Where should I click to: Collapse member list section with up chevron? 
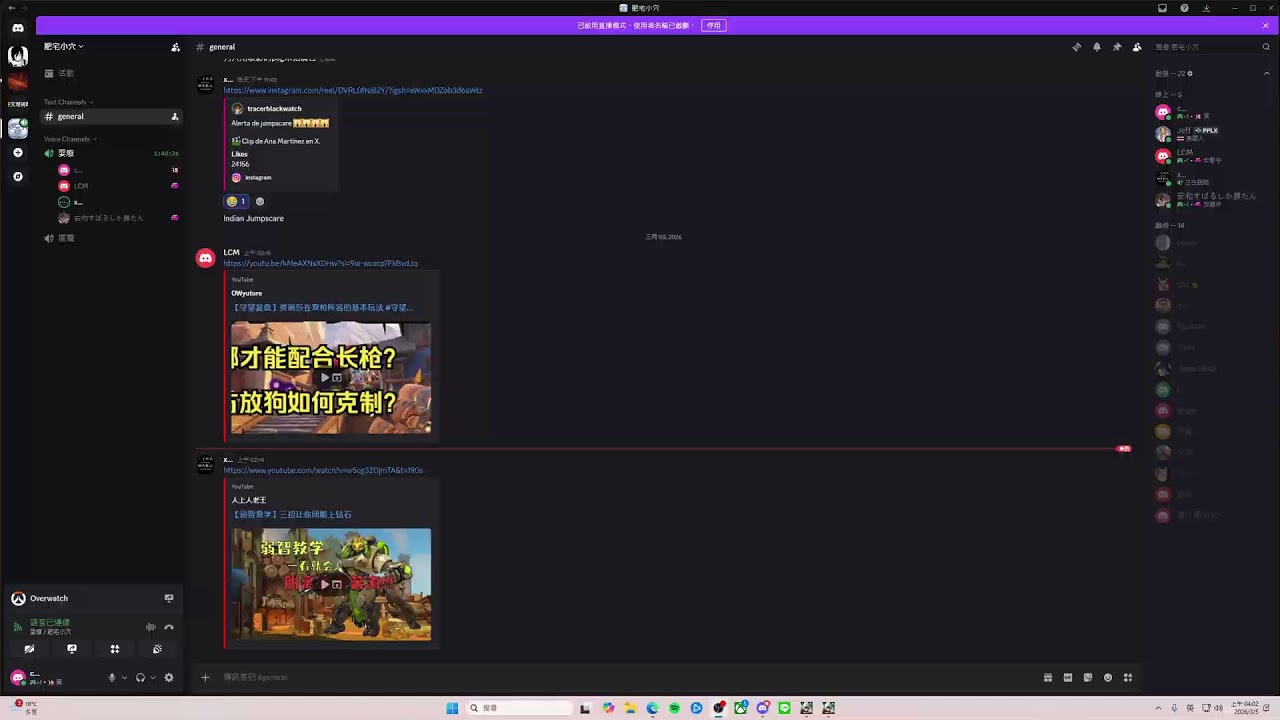coord(1266,74)
